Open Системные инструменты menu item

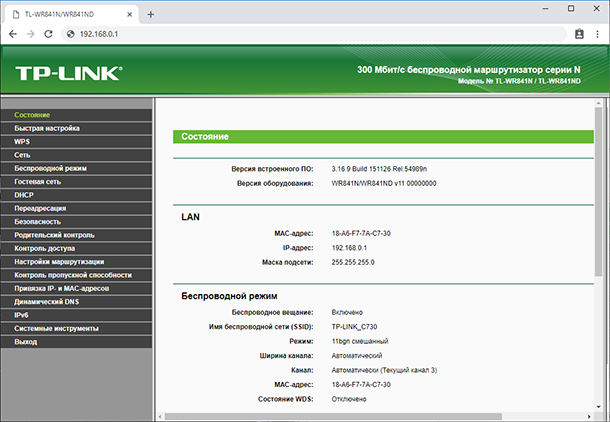(x=77, y=328)
